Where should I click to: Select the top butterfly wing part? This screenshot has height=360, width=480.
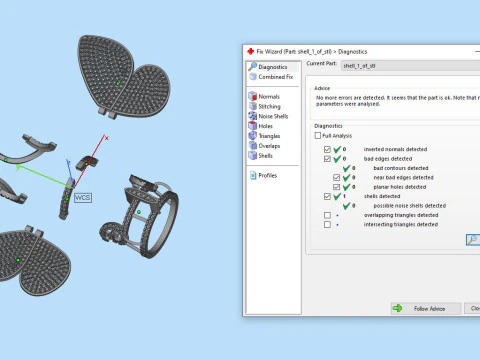pos(124,77)
